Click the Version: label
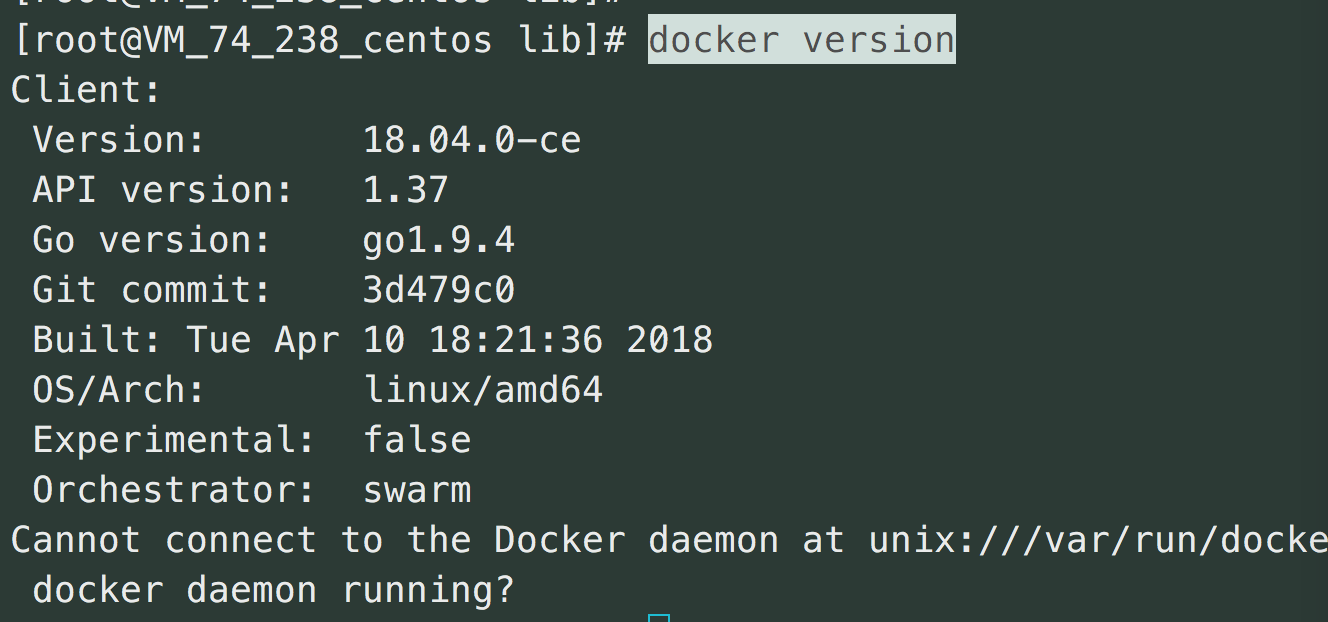This screenshot has width=1328, height=622. click(119, 140)
